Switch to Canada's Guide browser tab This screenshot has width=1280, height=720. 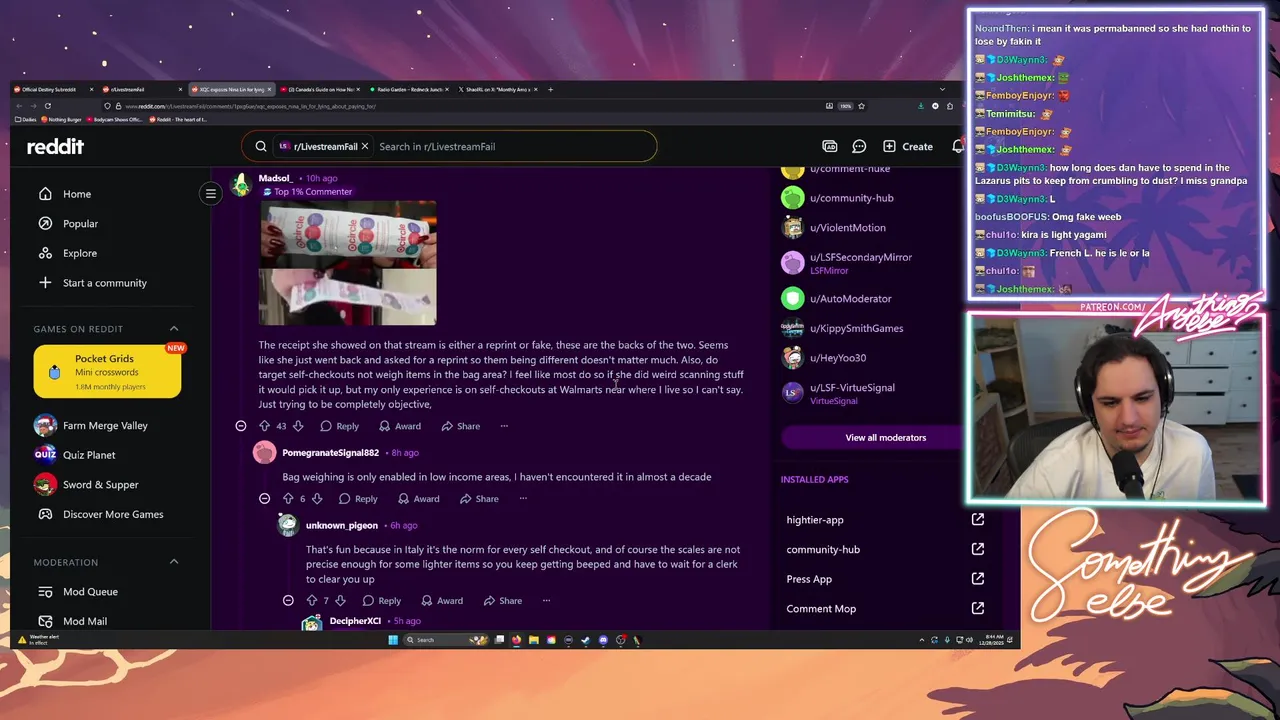(x=318, y=90)
